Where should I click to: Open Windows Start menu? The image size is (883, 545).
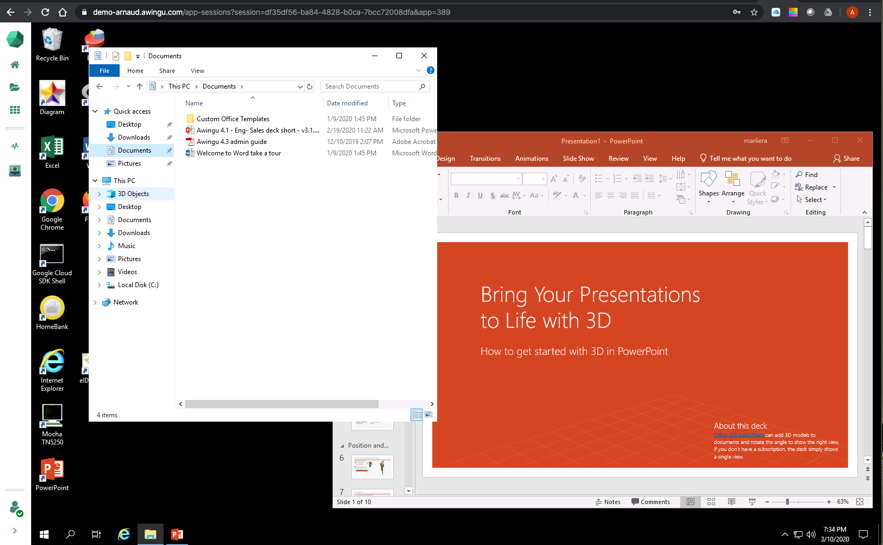[44, 534]
